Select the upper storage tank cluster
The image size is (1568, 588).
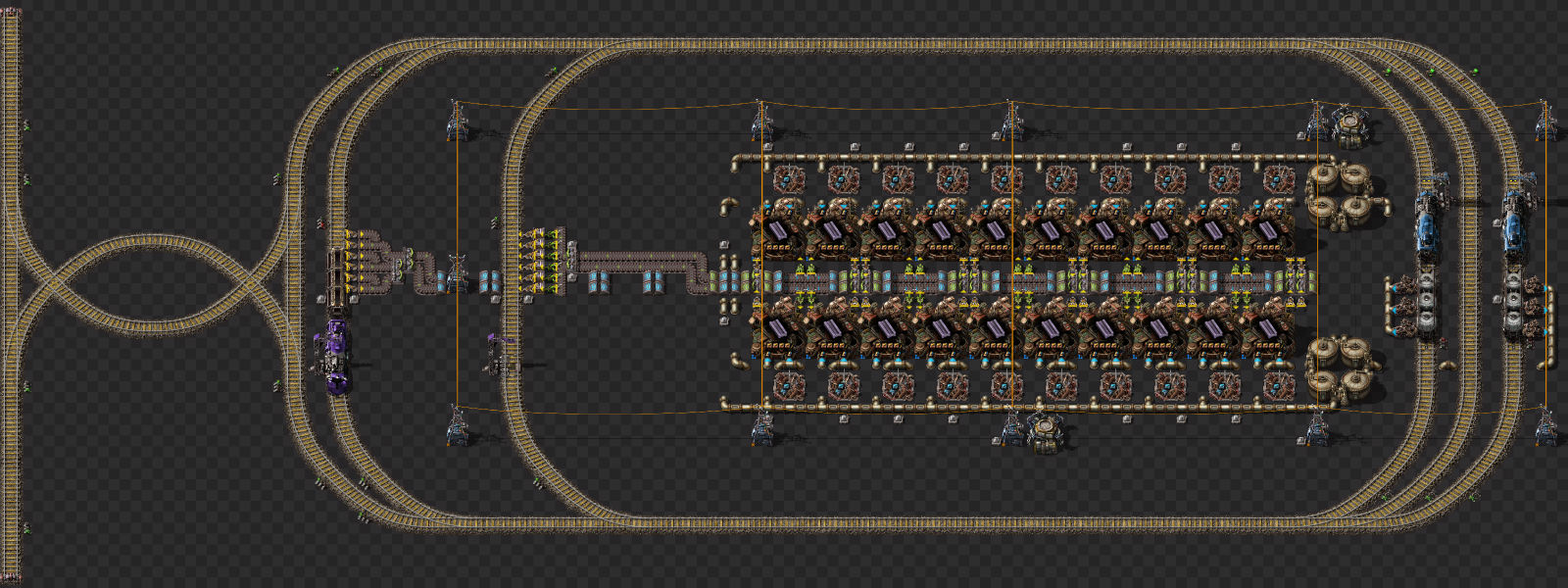pos(1341,194)
